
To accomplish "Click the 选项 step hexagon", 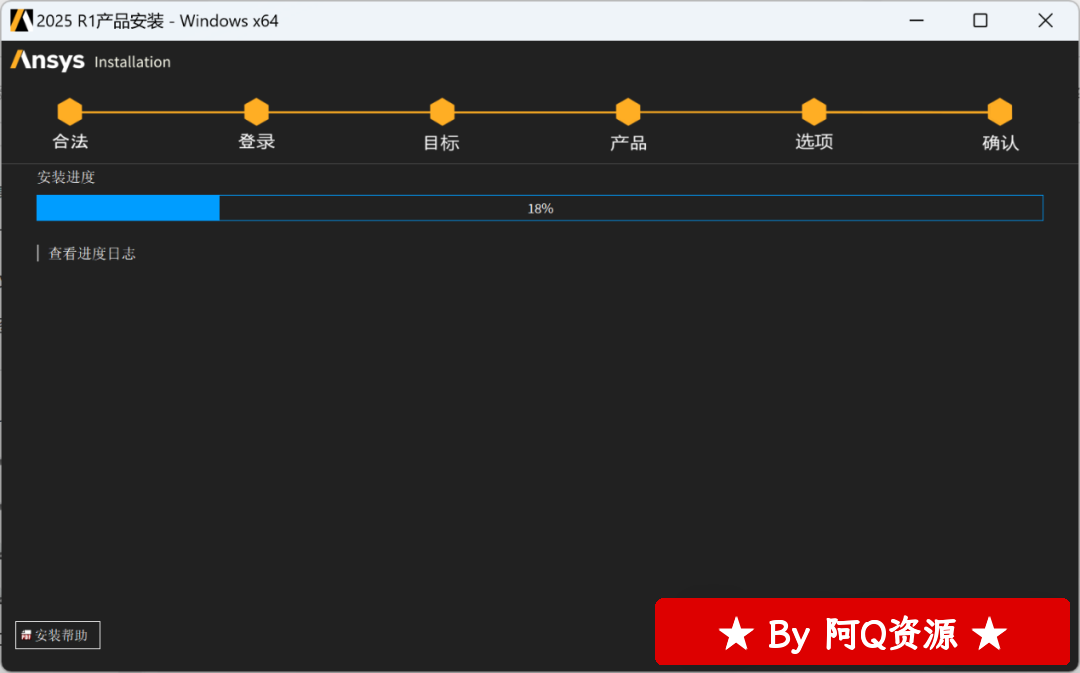I will click(814, 112).
